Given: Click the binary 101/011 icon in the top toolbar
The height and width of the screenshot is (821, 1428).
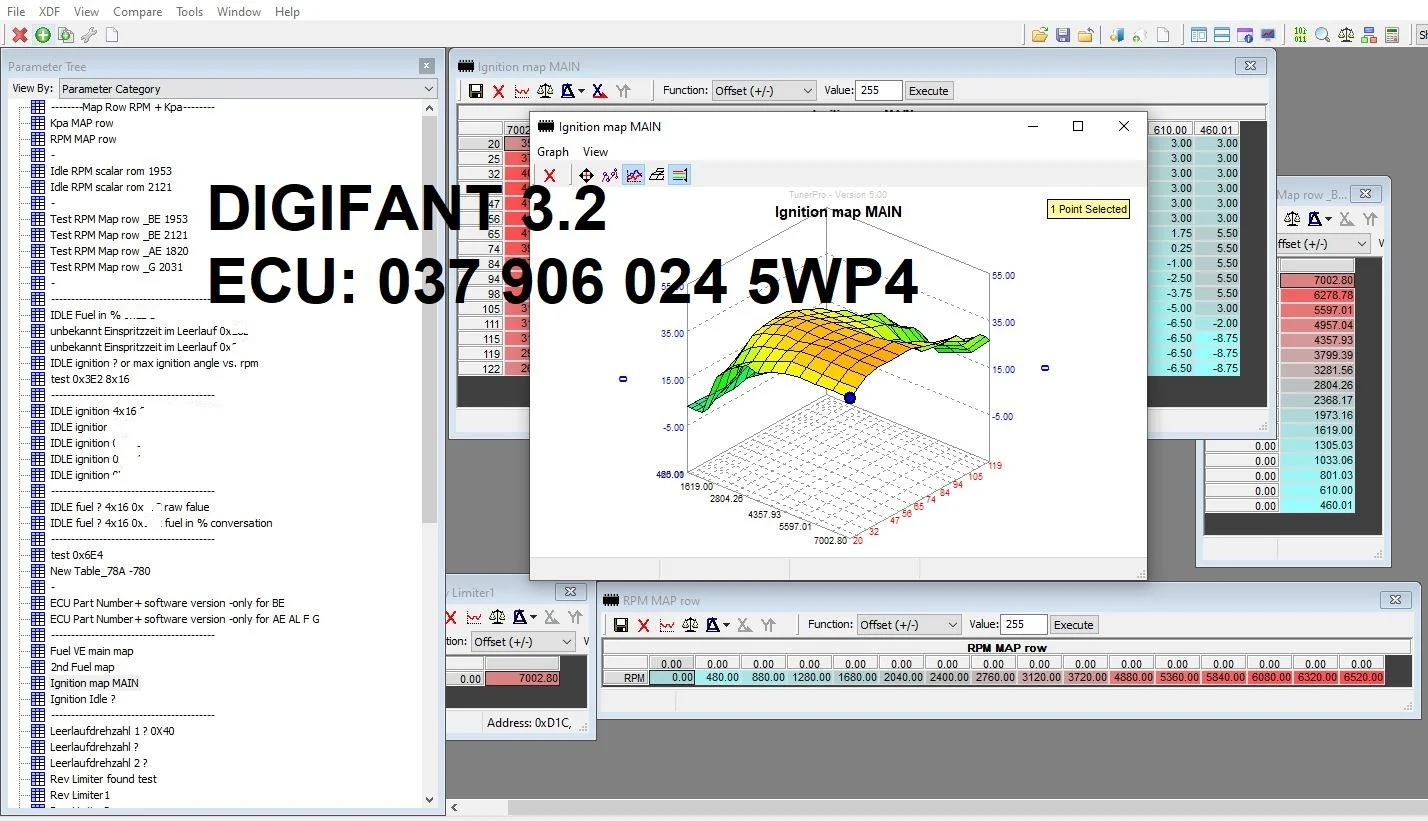Looking at the screenshot, I should (1300, 35).
